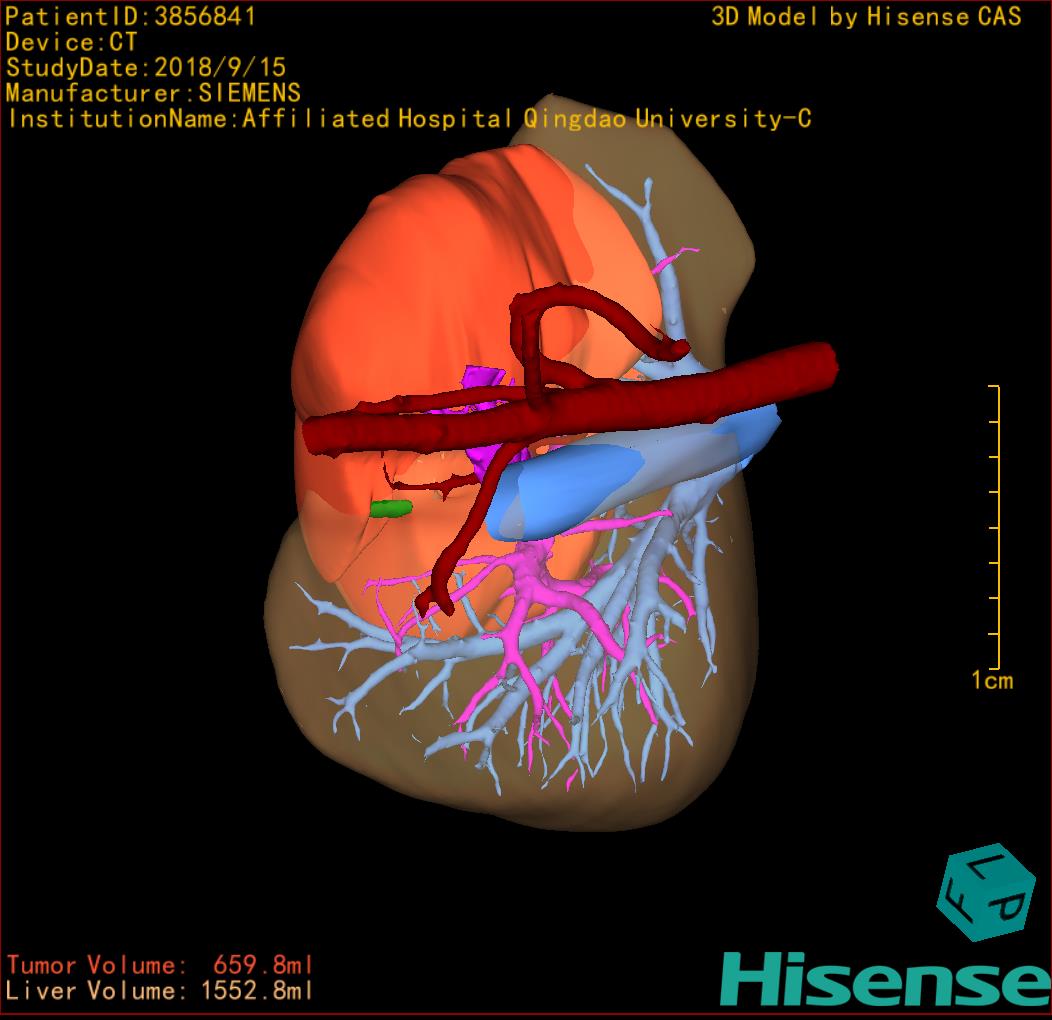
Task: Select the 1cm scale label
Action: pos(991,681)
